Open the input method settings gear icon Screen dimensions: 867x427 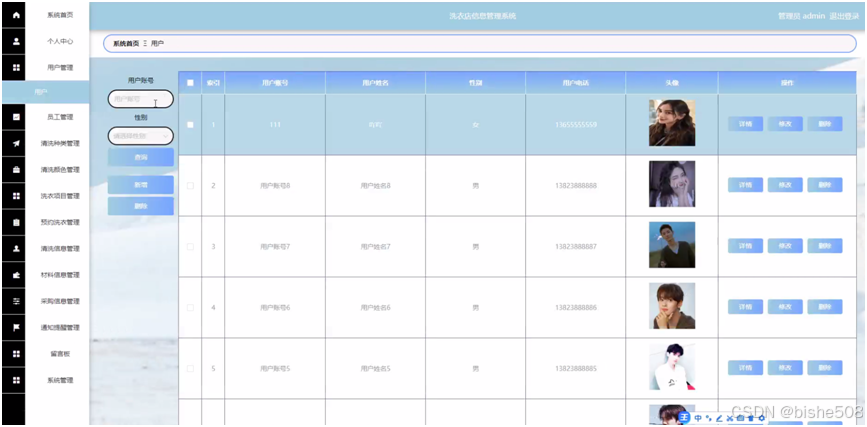pyautogui.click(x=761, y=418)
